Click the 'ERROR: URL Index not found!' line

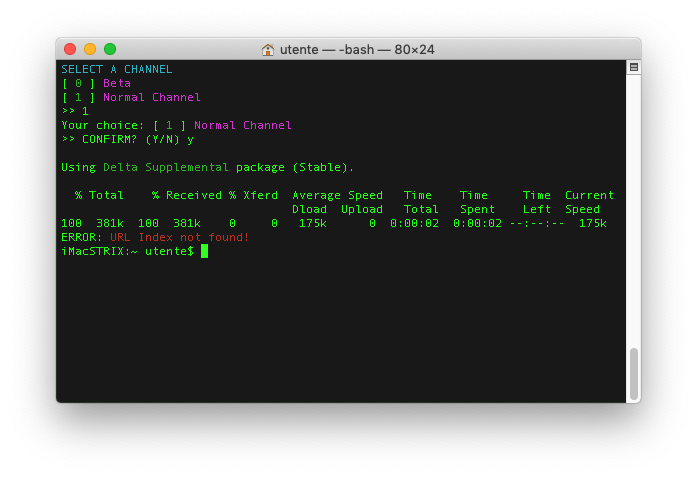point(155,237)
